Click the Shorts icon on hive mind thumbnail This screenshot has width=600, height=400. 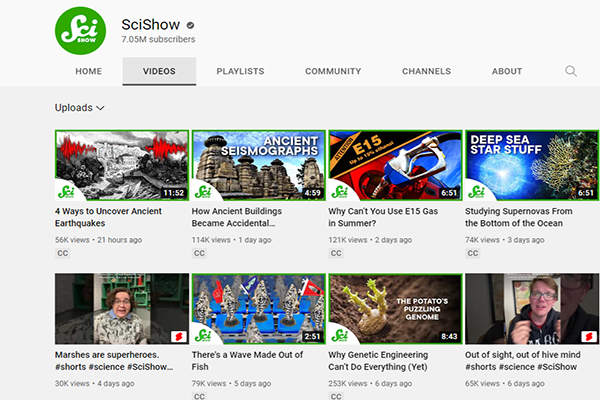coord(587,336)
